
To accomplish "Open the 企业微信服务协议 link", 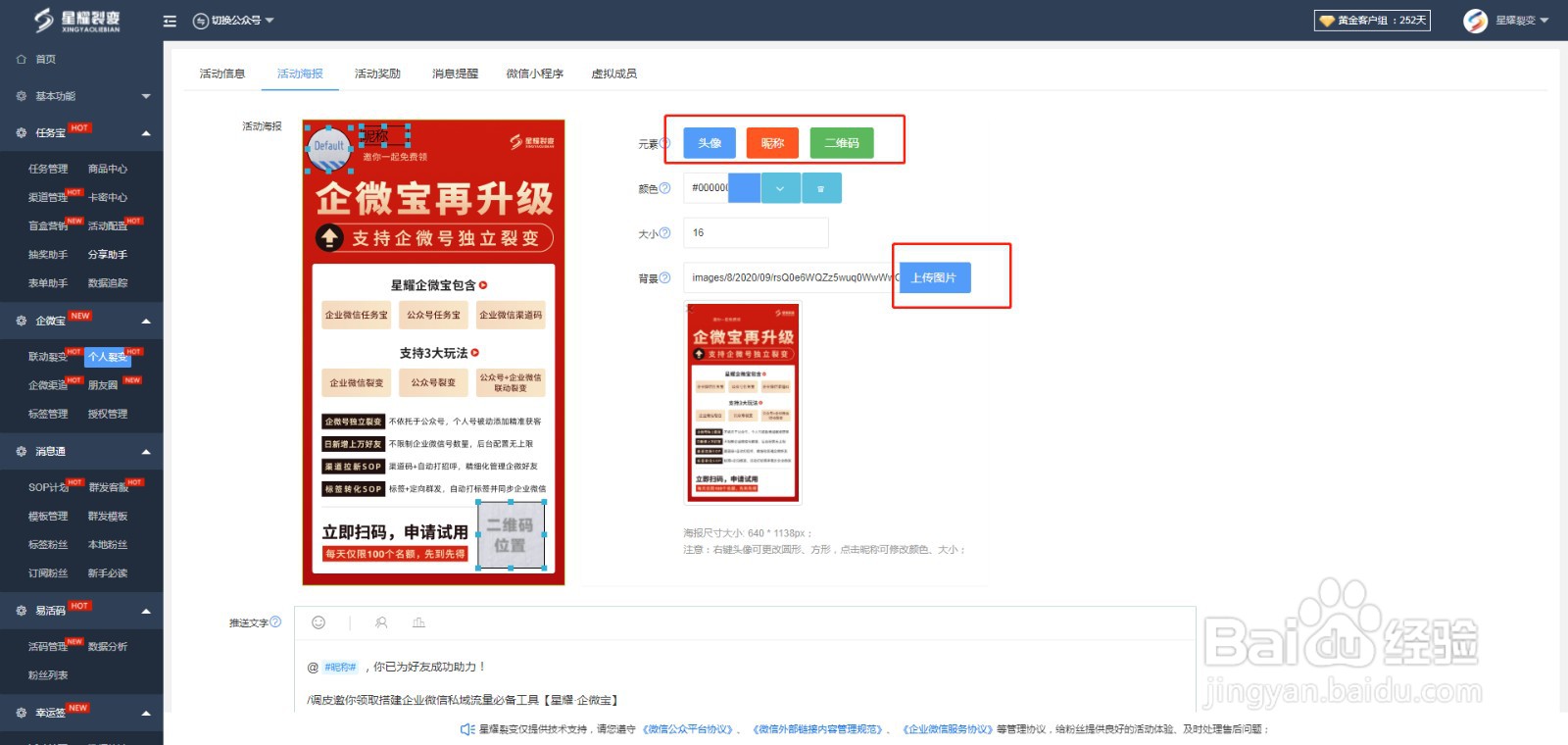I will point(948,729).
